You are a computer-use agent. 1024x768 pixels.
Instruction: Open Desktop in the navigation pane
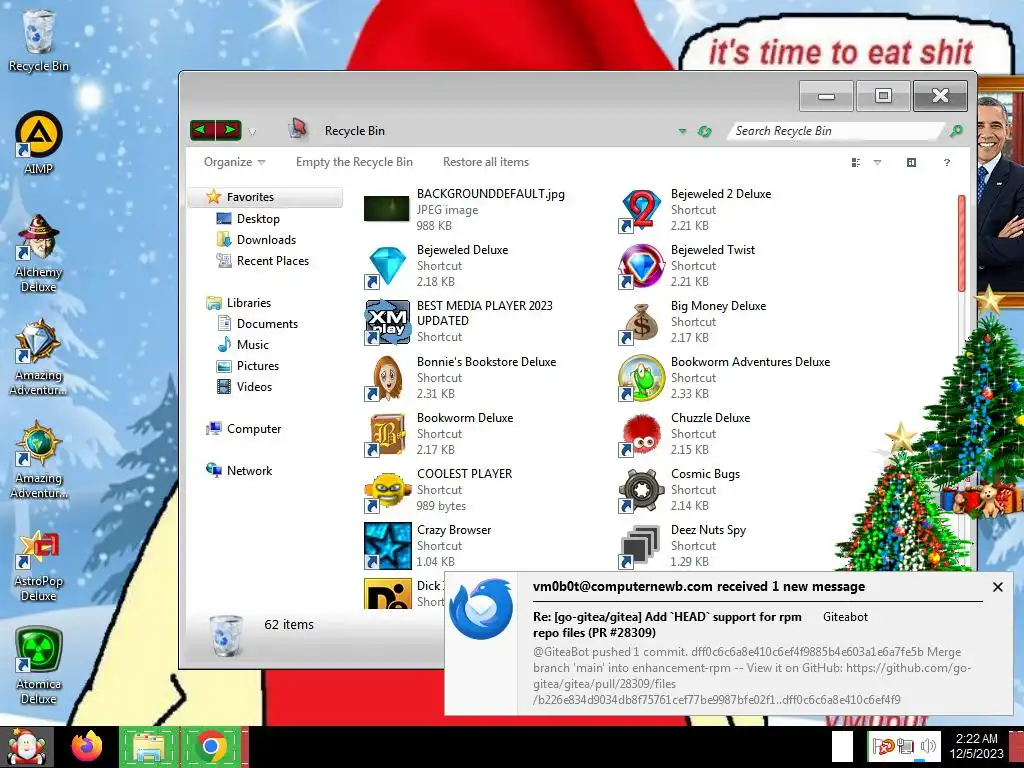coord(258,219)
